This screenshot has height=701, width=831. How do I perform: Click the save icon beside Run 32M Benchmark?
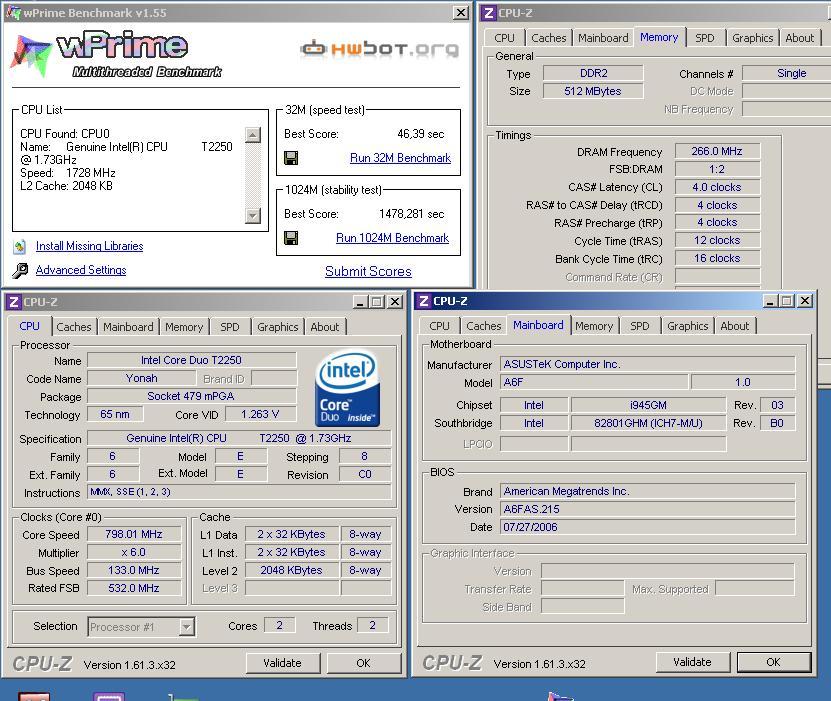pos(291,158)
